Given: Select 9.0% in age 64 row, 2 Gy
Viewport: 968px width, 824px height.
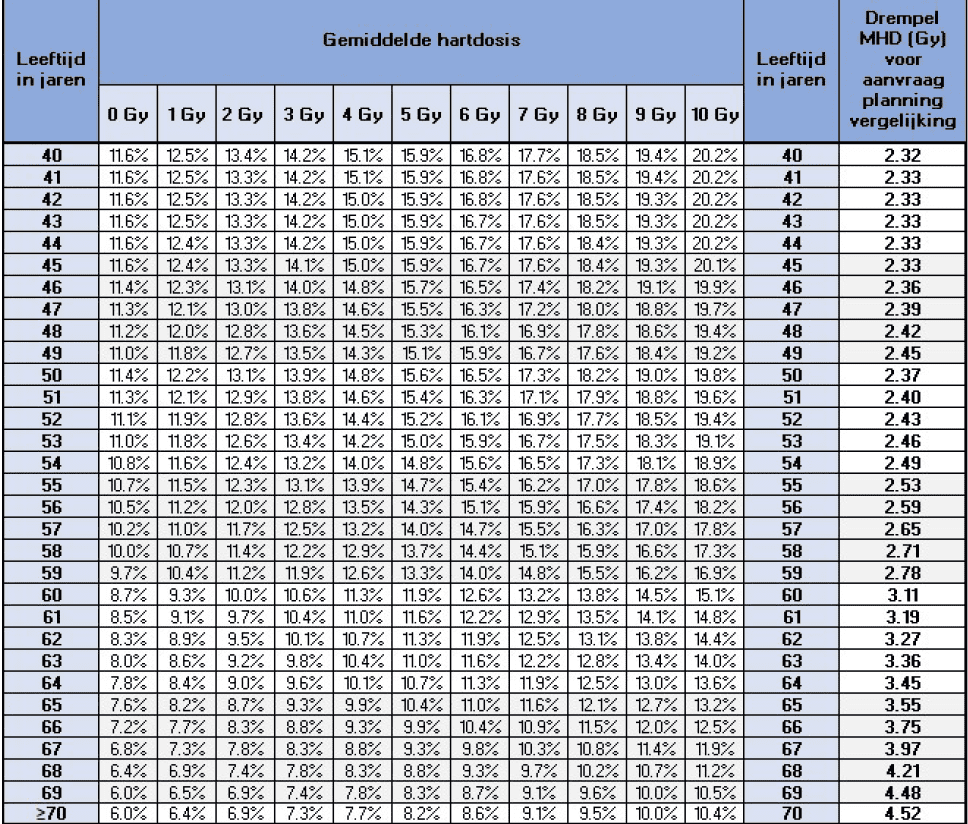Looking at the screenshot, I should click(245, 683).
